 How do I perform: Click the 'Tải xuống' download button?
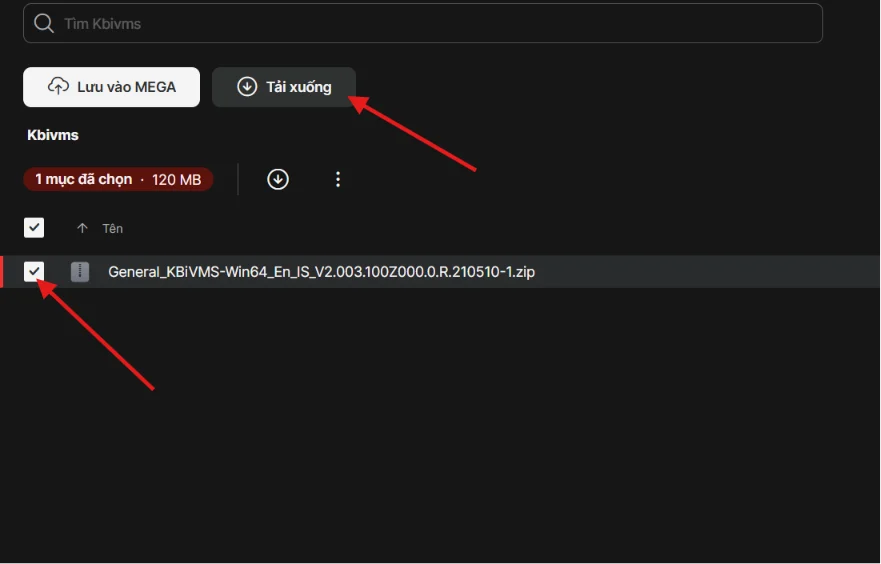284,87
